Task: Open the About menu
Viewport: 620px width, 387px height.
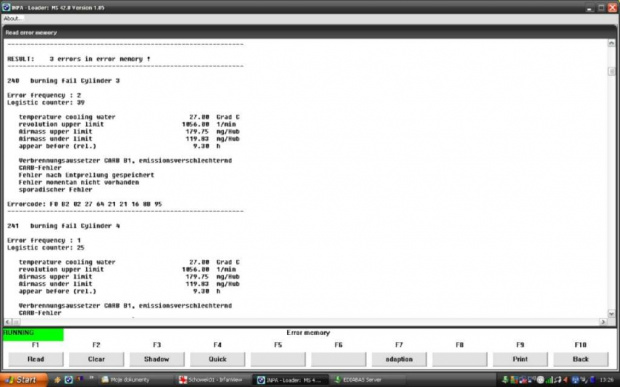Action: click(x=11, y=19)
